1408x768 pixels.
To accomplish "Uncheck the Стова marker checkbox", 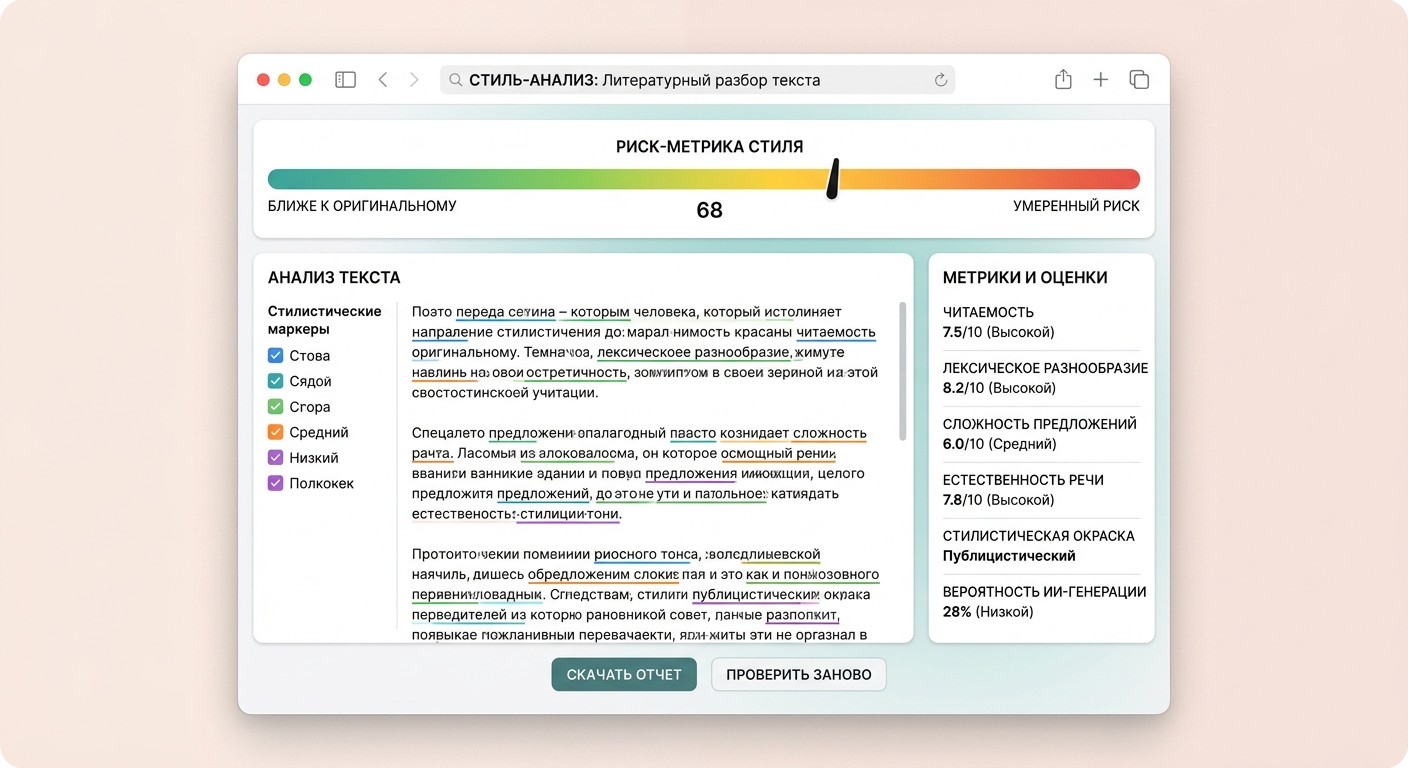I will tap(276, 356).
